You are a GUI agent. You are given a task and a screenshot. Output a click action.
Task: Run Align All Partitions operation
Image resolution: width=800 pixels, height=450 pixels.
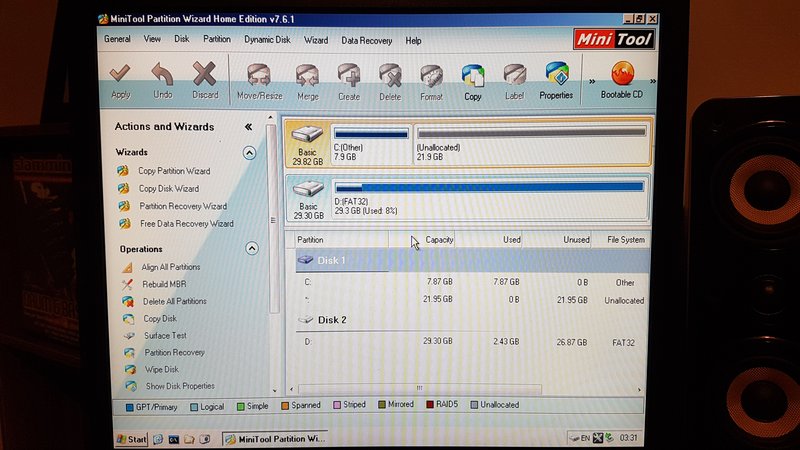coord(170,267)
